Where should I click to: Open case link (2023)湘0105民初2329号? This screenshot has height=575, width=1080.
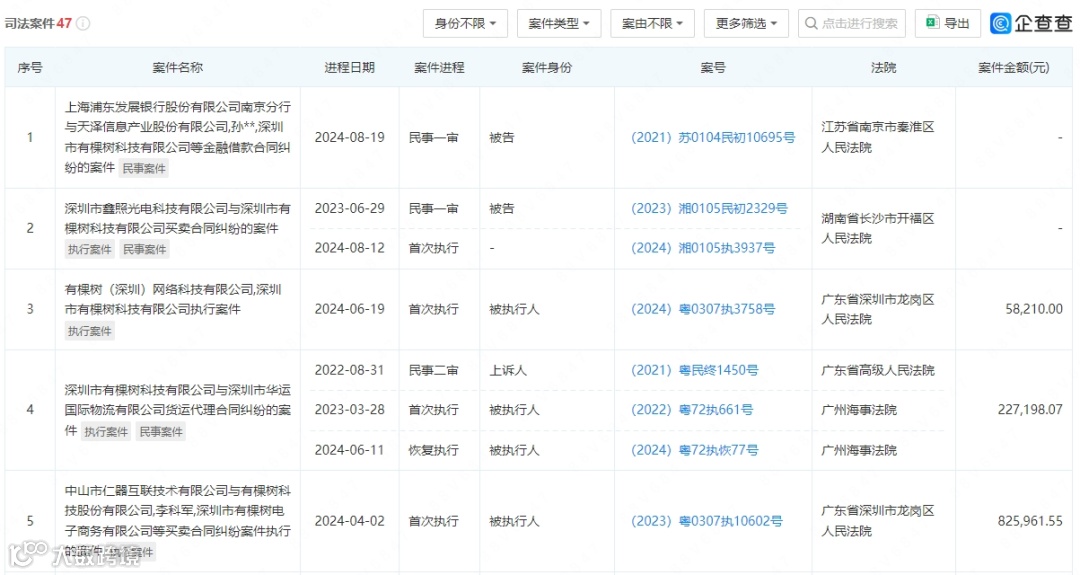point(709,208)
